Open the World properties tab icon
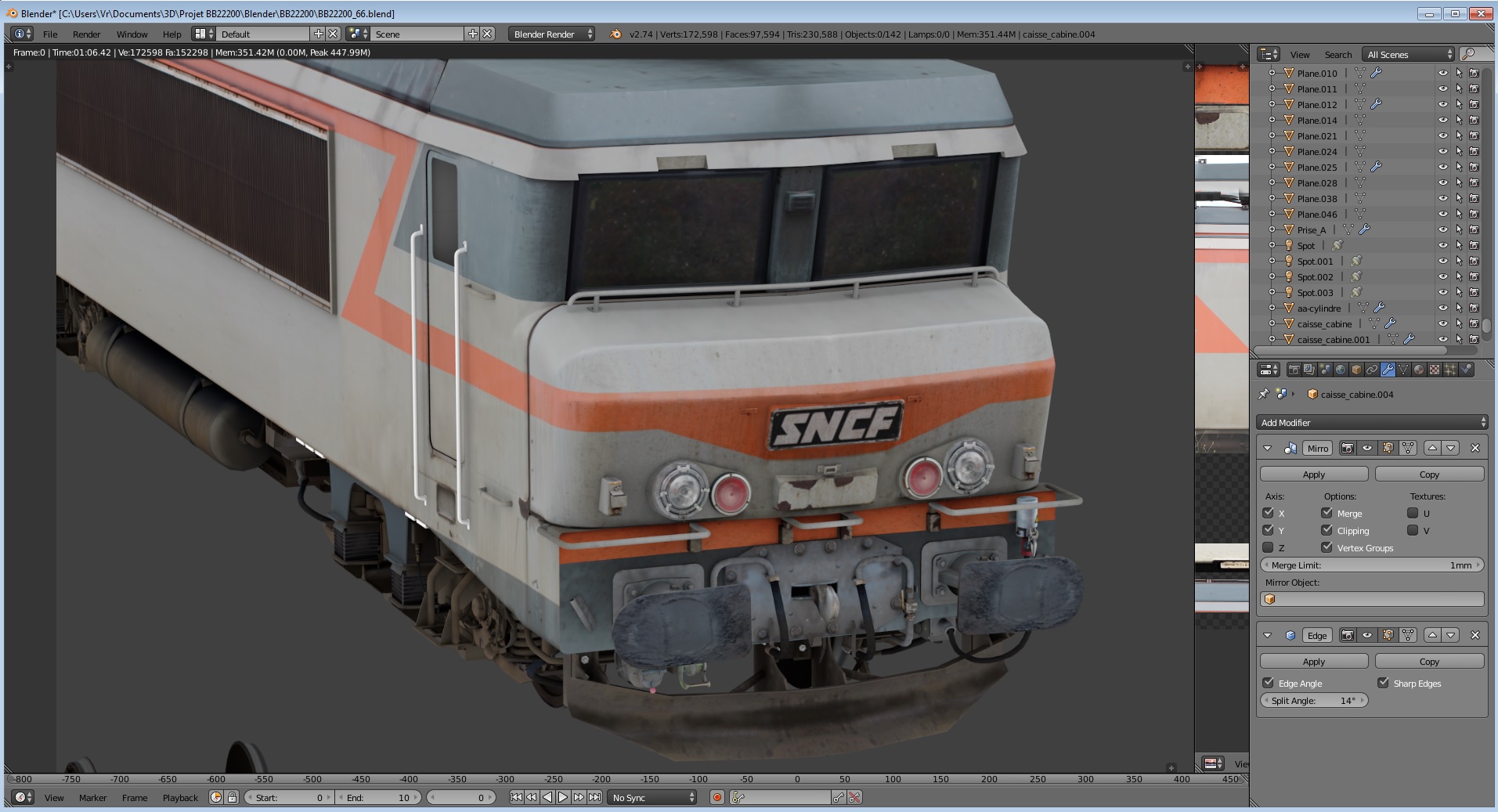 1341,370
